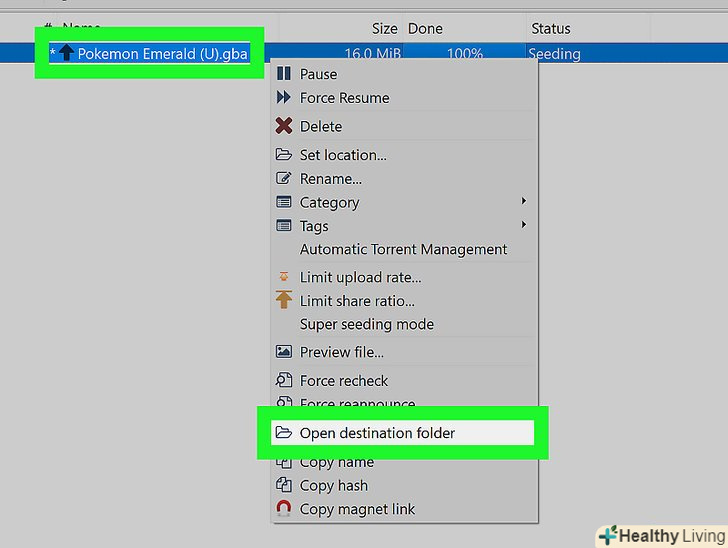Screen dimensions: 728x548
Task: Open the Category submenu entry
Action: [x=404, y=202]
